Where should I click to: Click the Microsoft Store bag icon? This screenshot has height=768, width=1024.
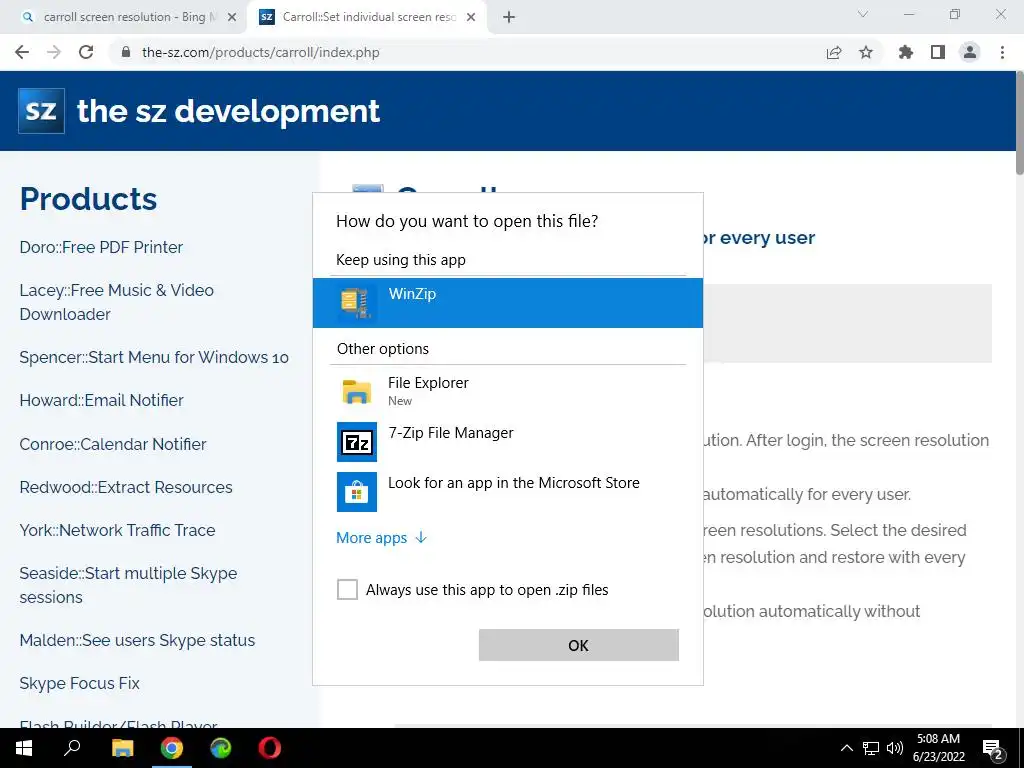357,492
